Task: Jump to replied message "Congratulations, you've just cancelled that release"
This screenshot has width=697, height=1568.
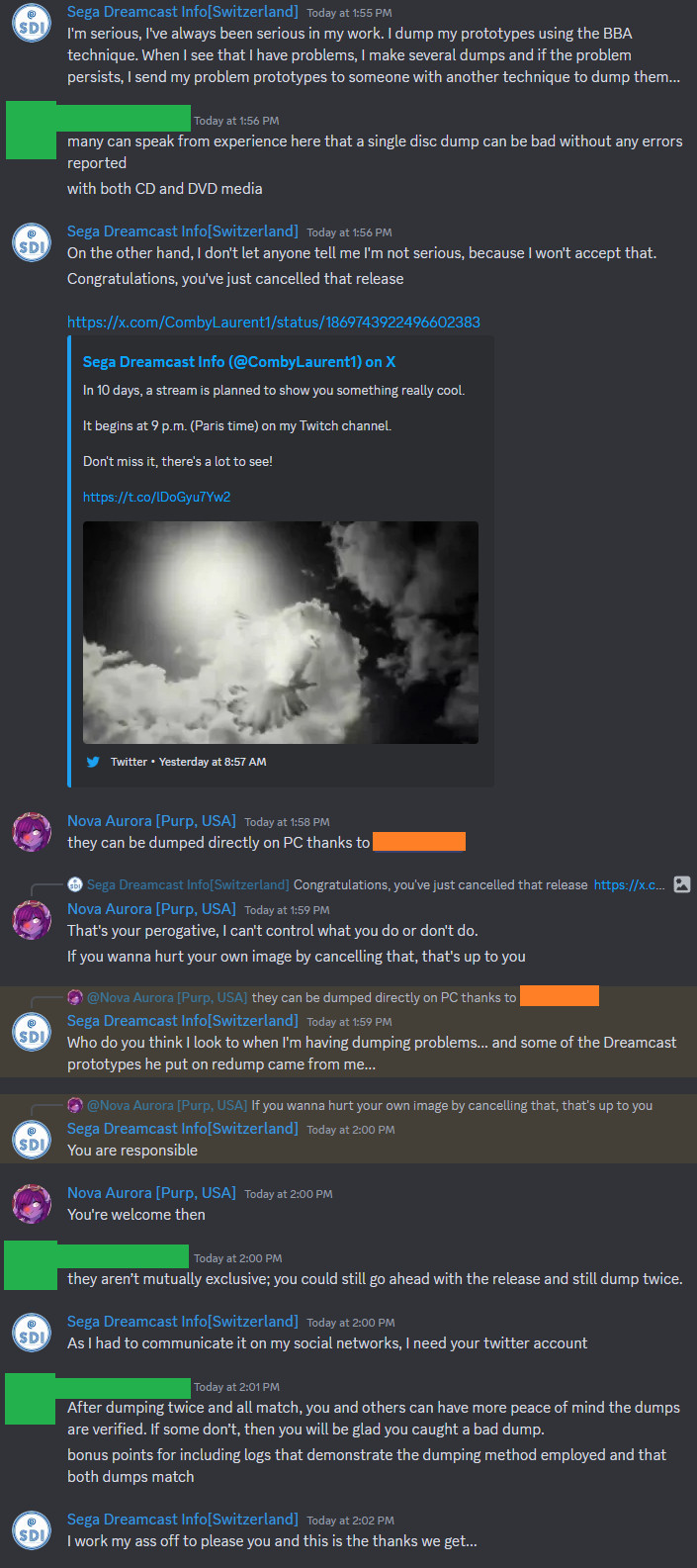Action: click(x=440, y=884)
